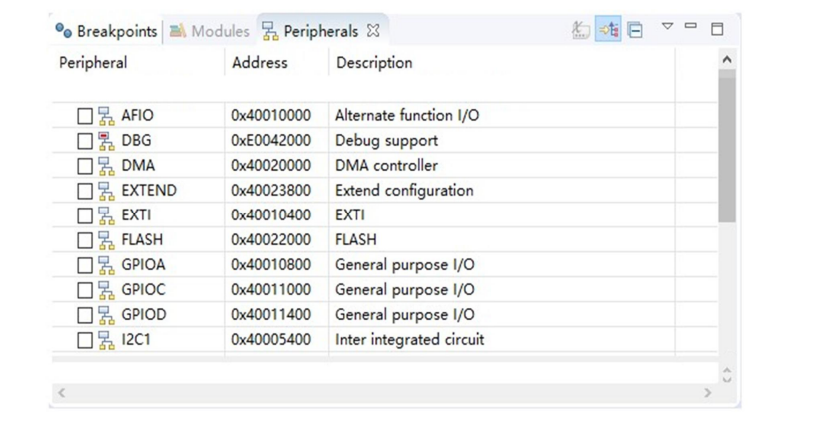Click the Peripherals tab icon

coord(270,31)
